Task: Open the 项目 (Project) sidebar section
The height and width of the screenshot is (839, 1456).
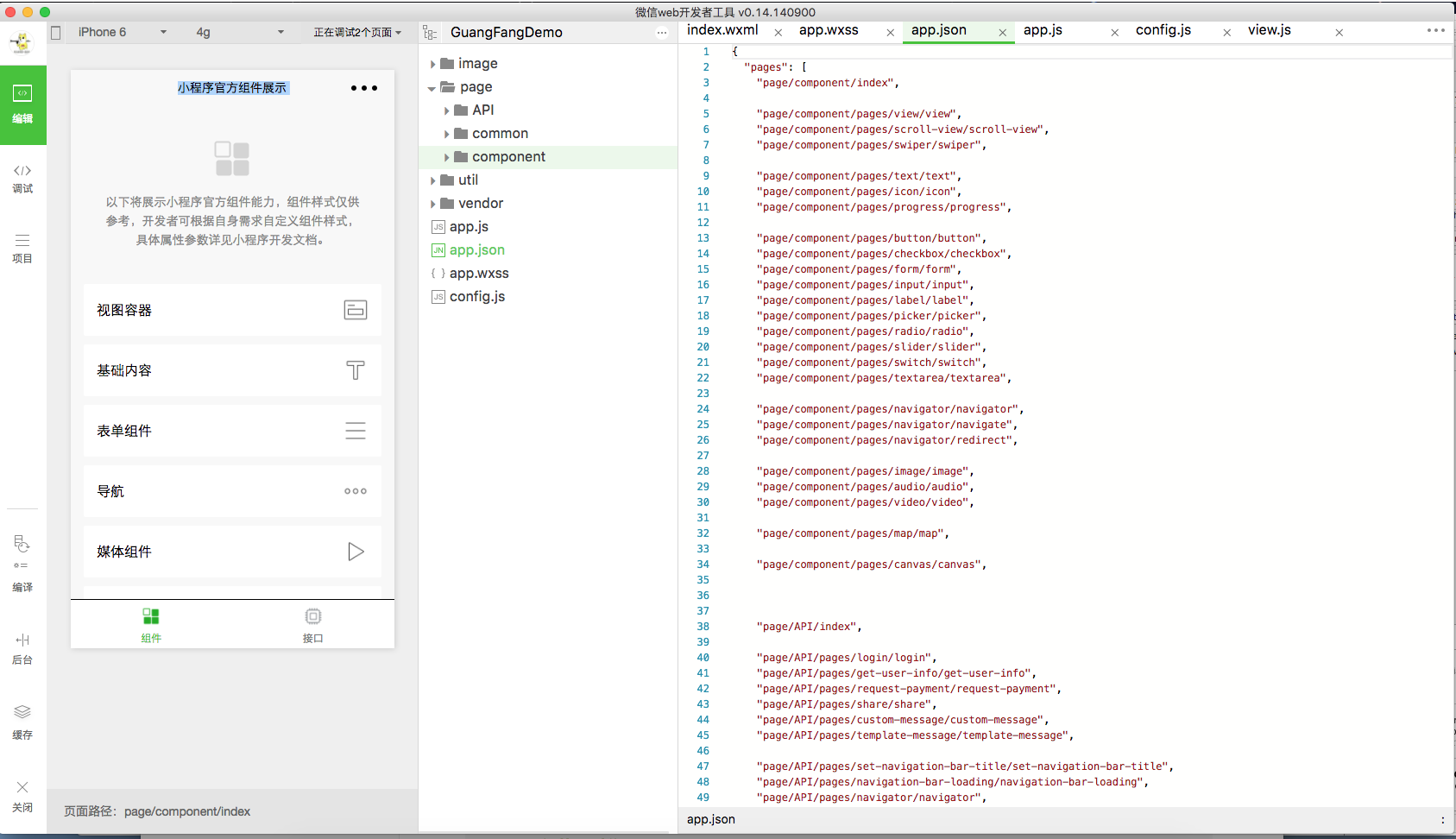Action: tap(22, 249)
